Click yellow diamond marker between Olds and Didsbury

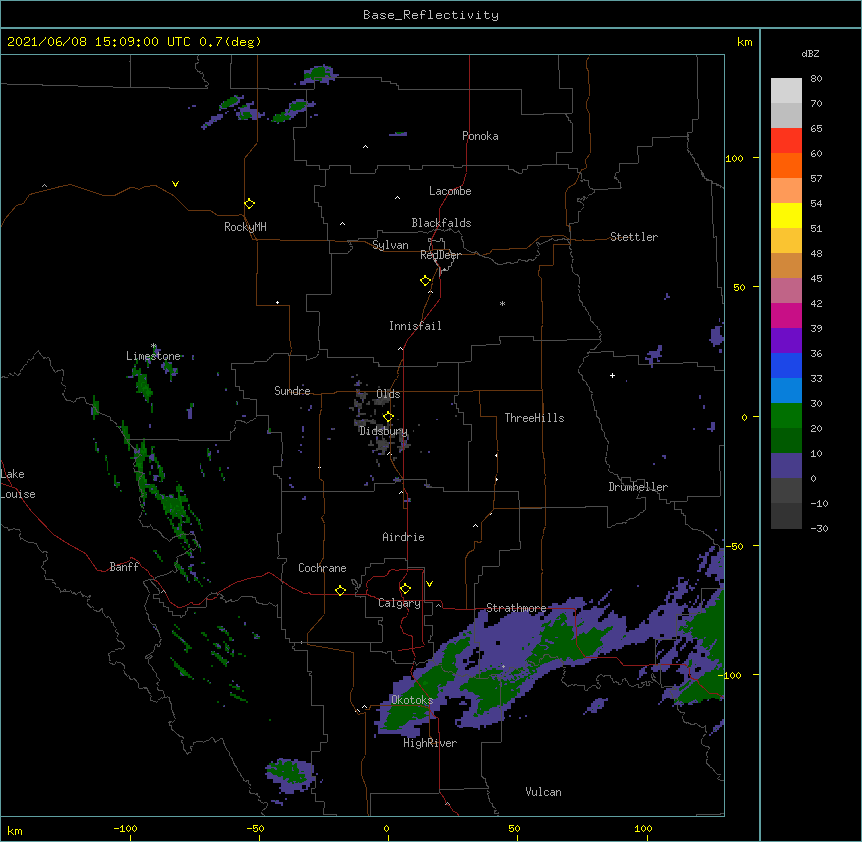click(388, 417)
